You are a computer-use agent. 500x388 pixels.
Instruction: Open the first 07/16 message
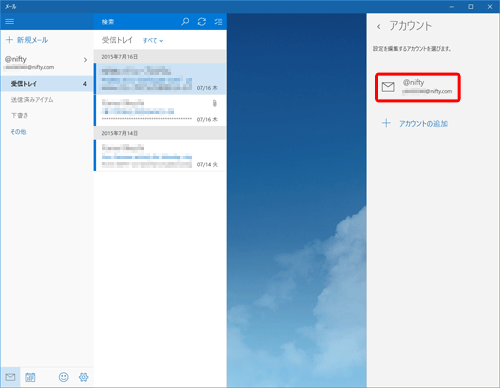(160, 79)
